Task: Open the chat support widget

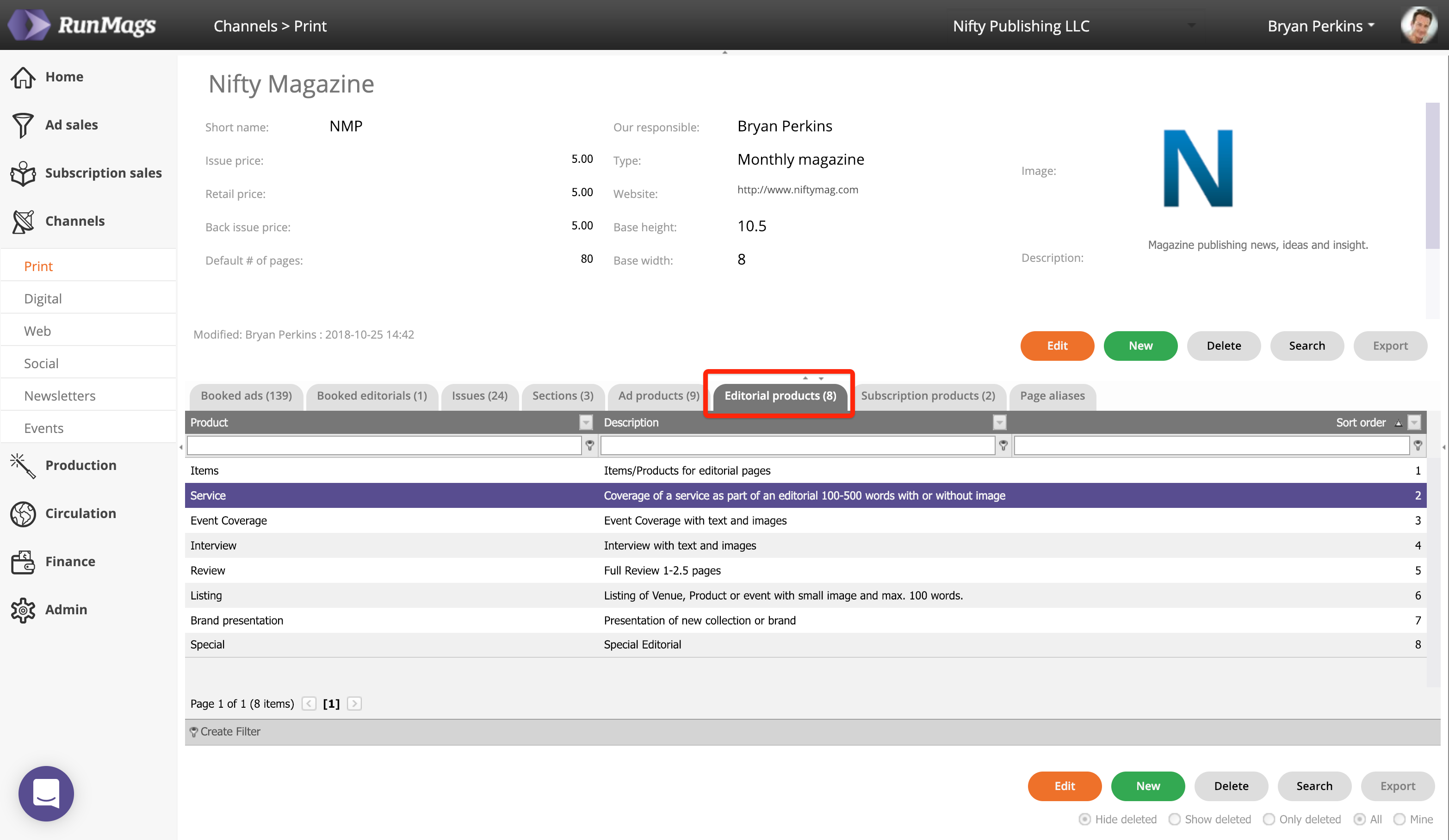Action: [x=46, y=793]
